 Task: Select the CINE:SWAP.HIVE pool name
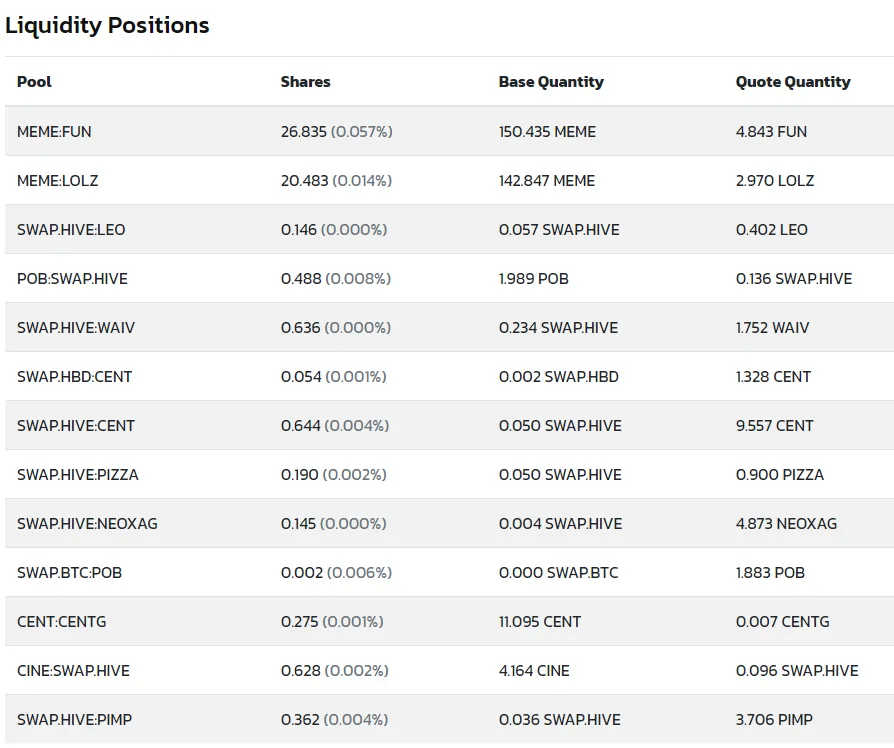(x=74, y=671)
